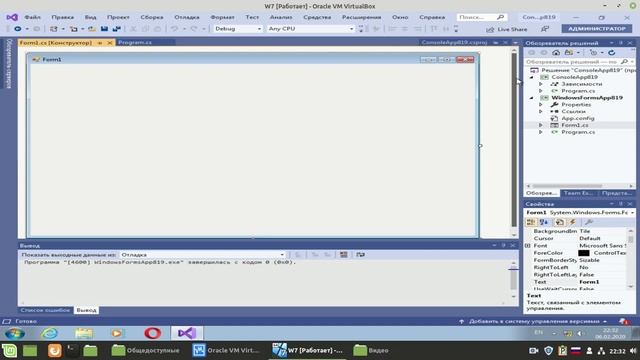
Task: Open Linux Mint menu button
Action: point(9,351)
